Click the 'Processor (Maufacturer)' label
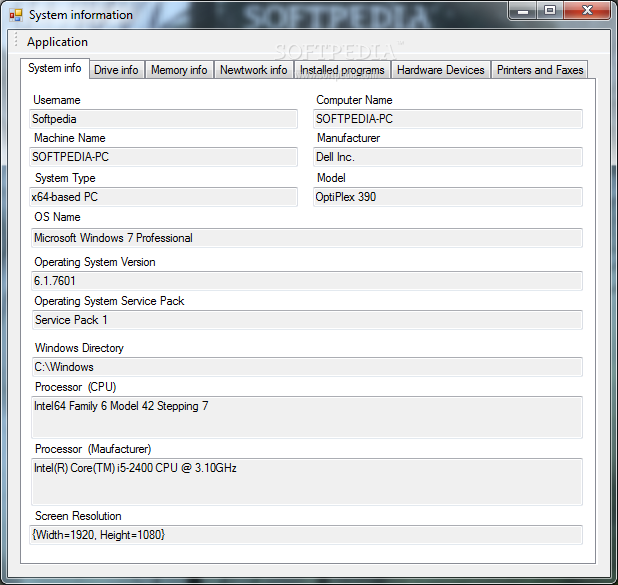The width and height of the screenshot is (618, 585). click(93, 449)
